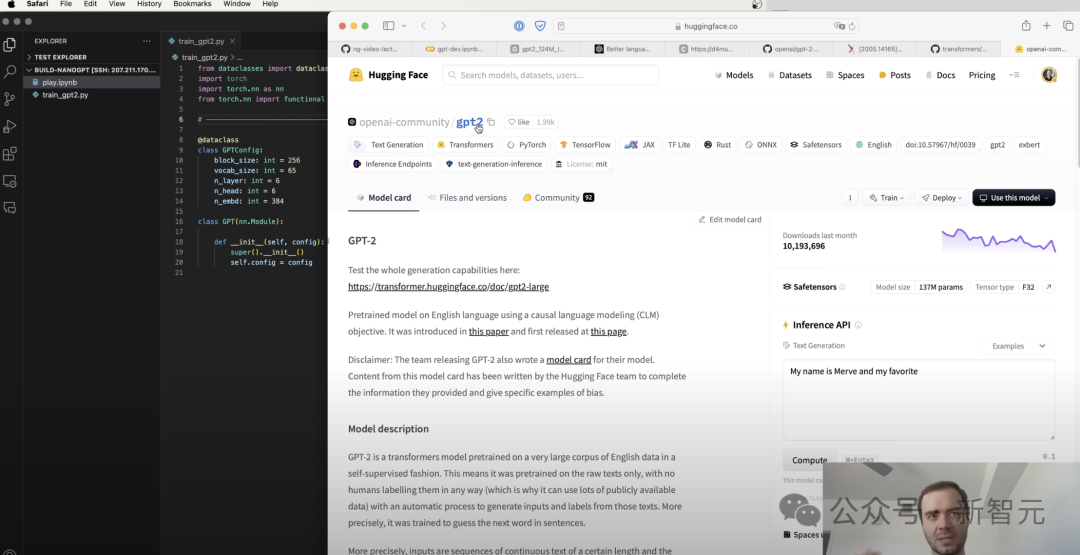Open the Extensions view icon
Viewport: 1080px width, 555px height.
[10, 154]
